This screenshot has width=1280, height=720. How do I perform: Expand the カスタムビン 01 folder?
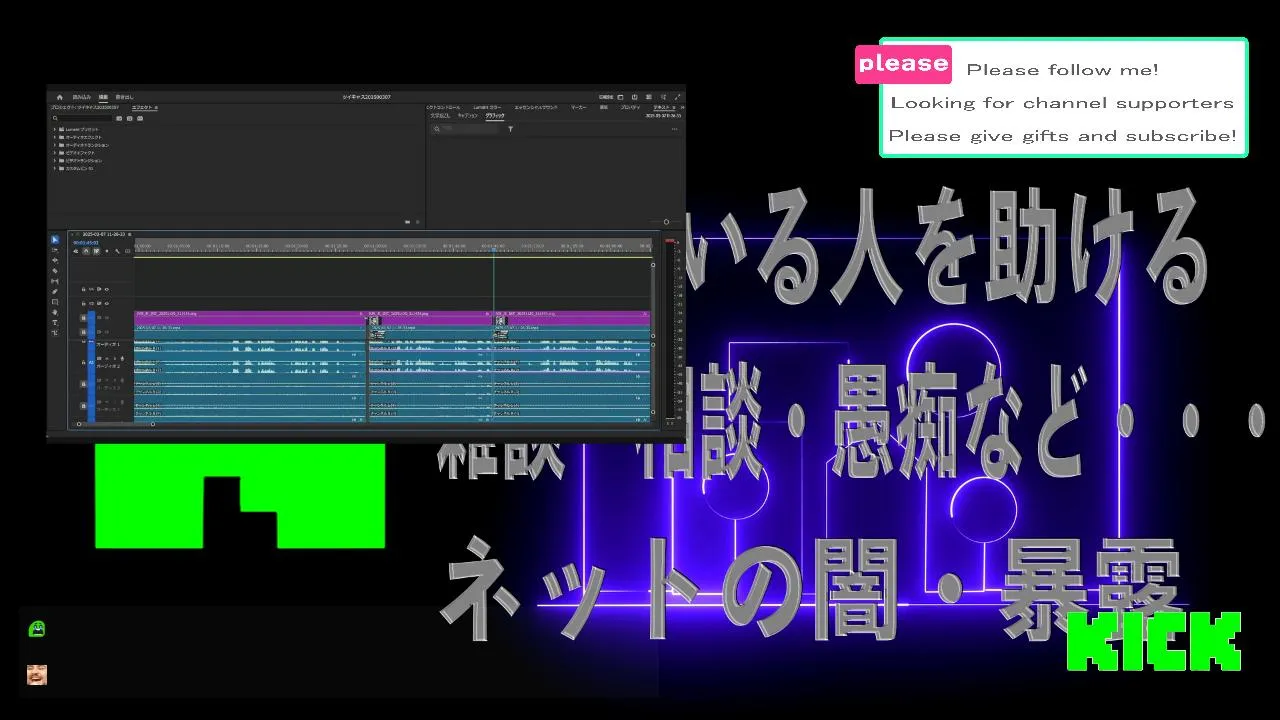[x=55, y=168]
